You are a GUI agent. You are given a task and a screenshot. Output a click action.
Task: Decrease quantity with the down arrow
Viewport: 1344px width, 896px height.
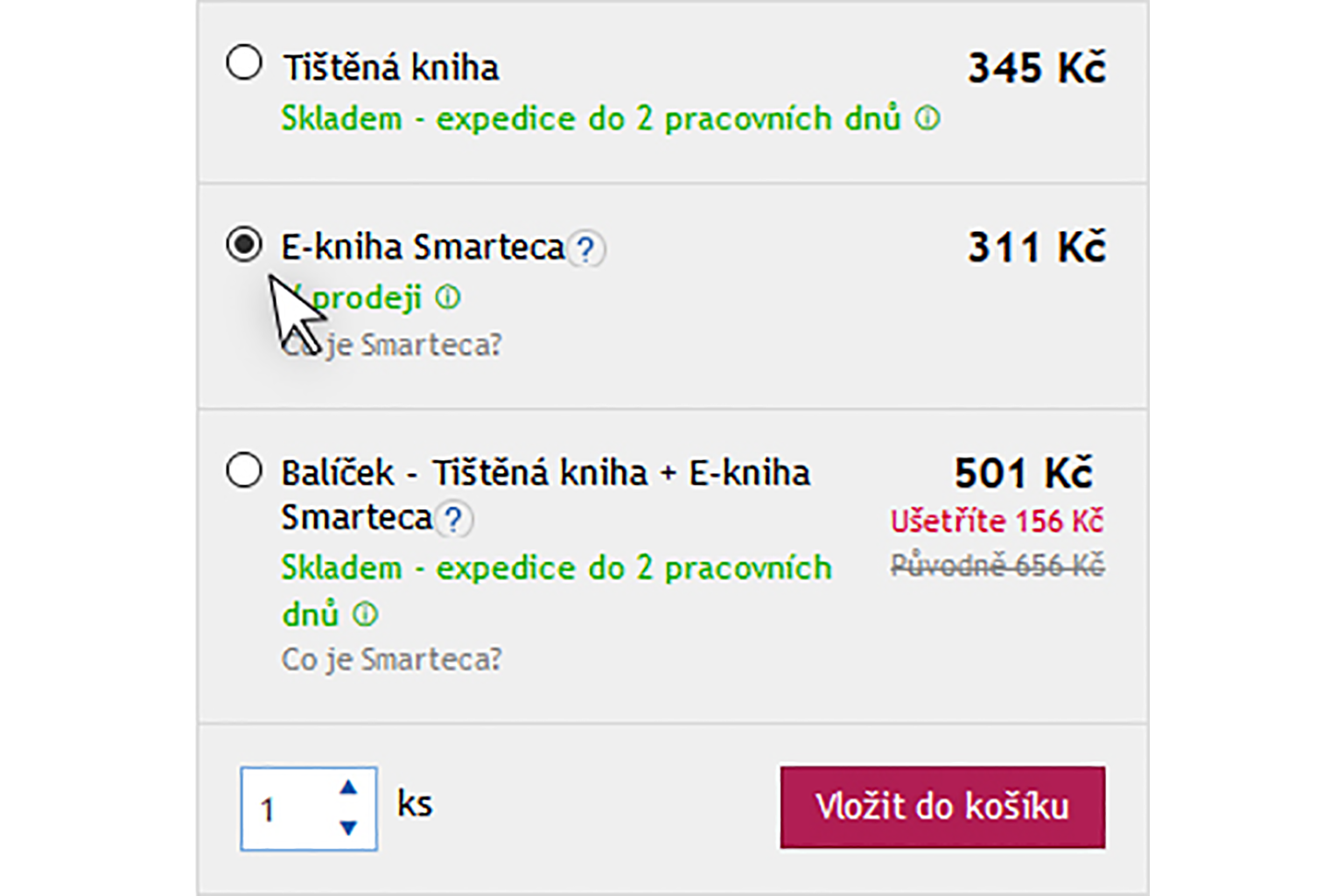[x=348, y=828]
